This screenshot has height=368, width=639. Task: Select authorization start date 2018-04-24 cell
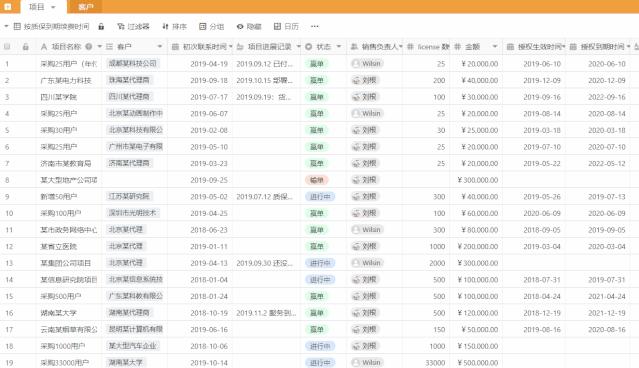(x=534, y=296)
